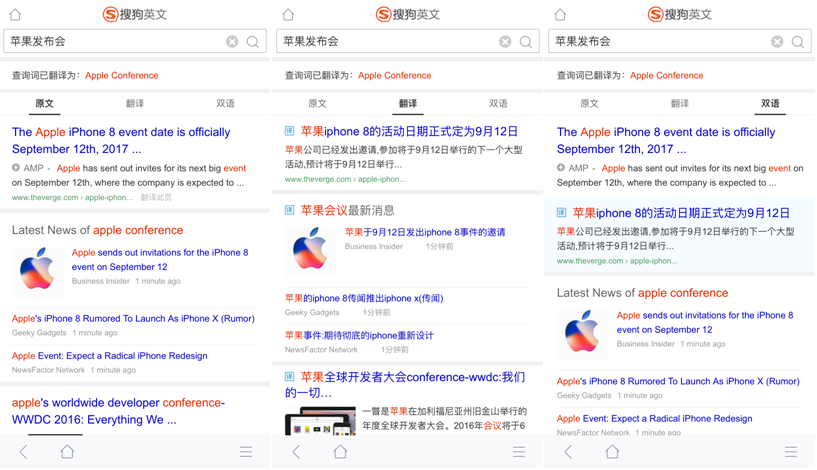The height and width of the screenshot is (470, 817).
Task: Click translation icon beside 苹果全球开发者大会 title
Action: [290, 376]
